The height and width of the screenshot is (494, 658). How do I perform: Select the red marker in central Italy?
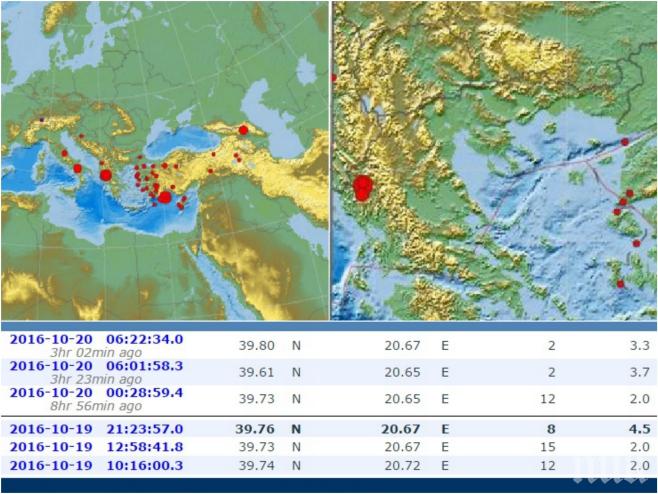65,153
